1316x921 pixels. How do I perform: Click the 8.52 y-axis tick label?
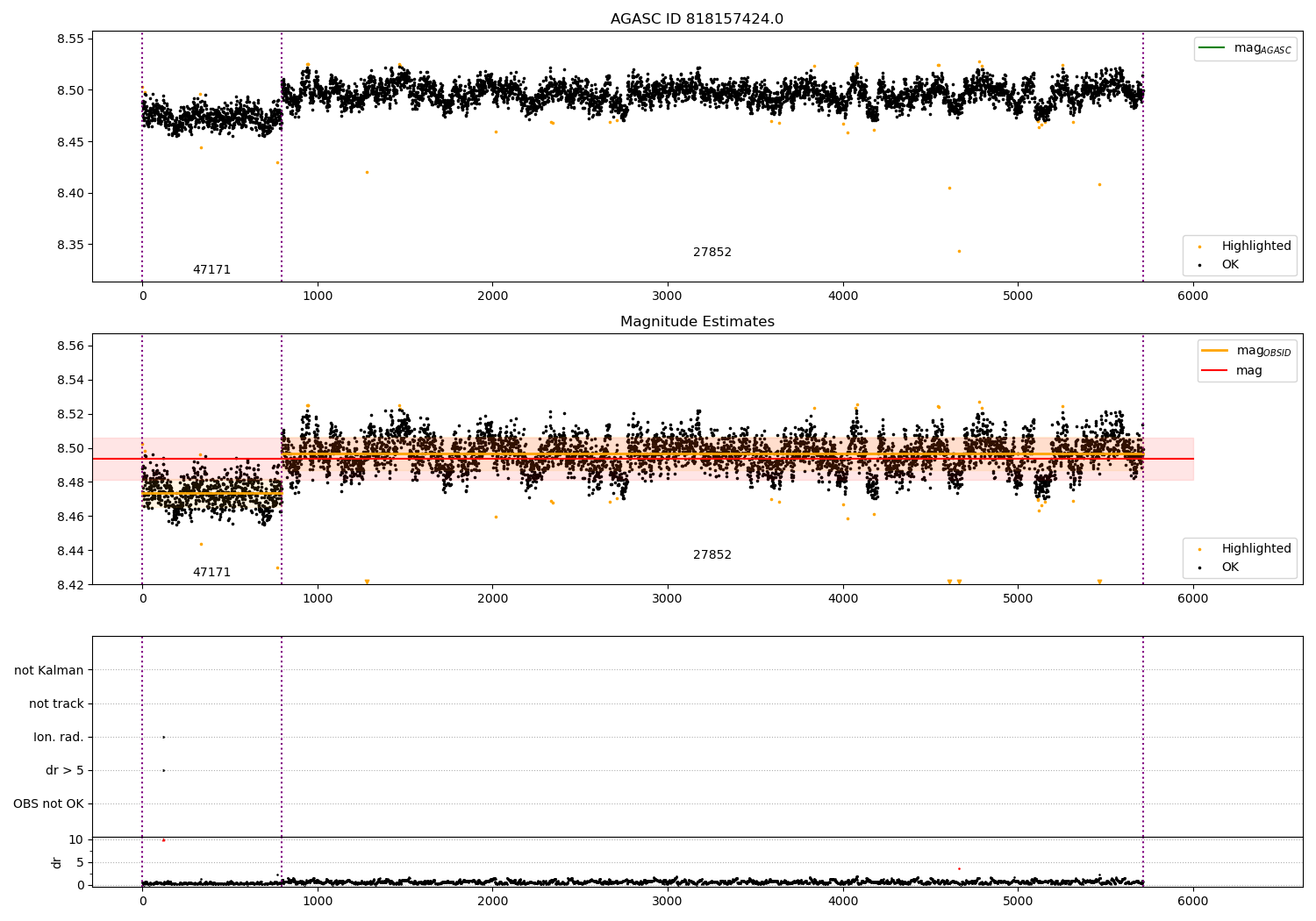tap(69, 415)
